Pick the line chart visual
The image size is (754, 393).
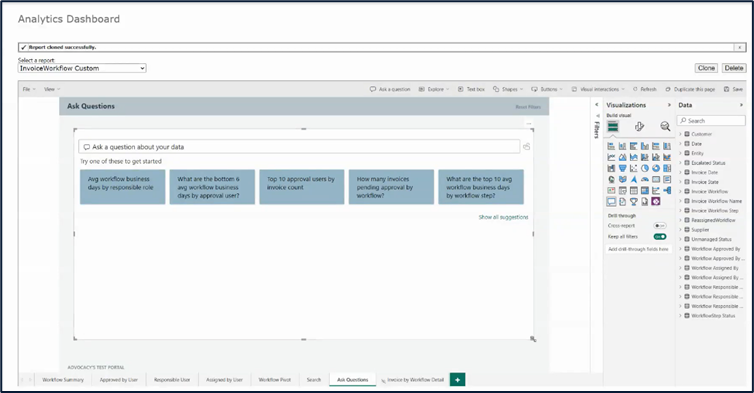click(x=611, y=157)
